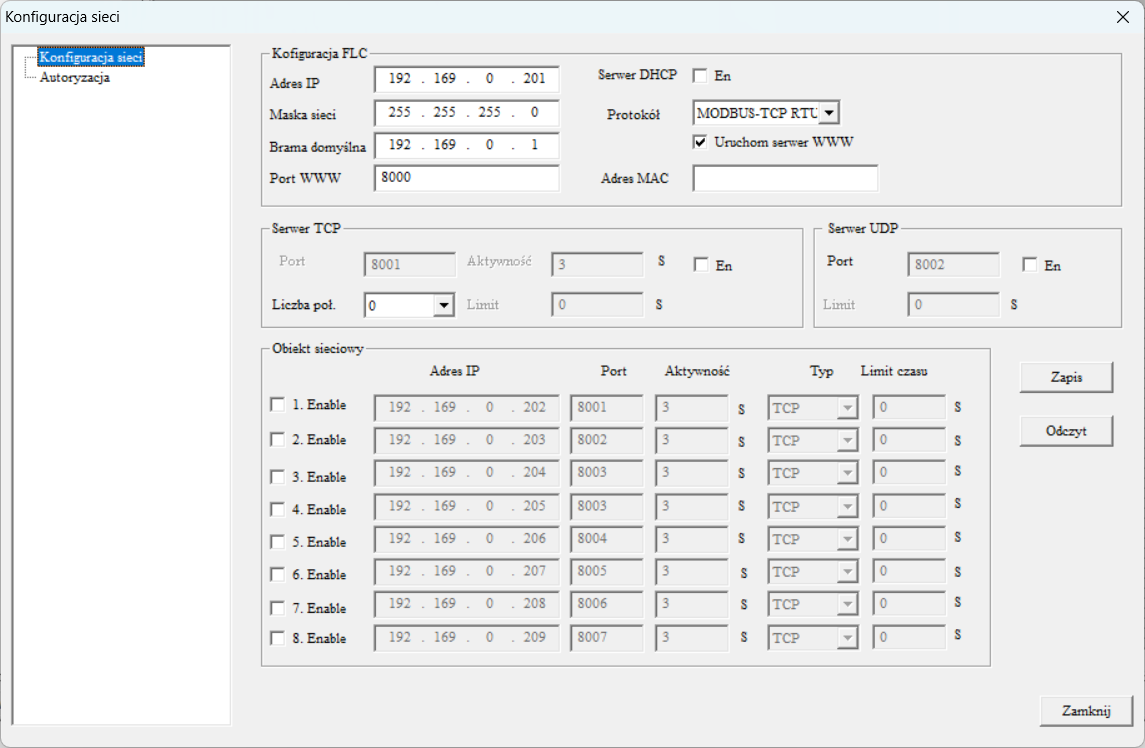1145x748 pixels.
Task: Click object 6 port field 8005
Action: [607, 572]
